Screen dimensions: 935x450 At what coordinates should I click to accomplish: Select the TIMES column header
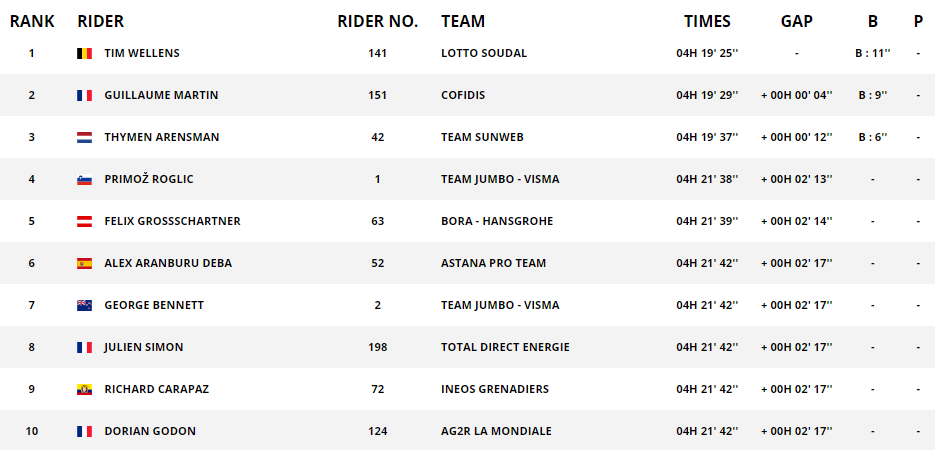tap(707, 21)
